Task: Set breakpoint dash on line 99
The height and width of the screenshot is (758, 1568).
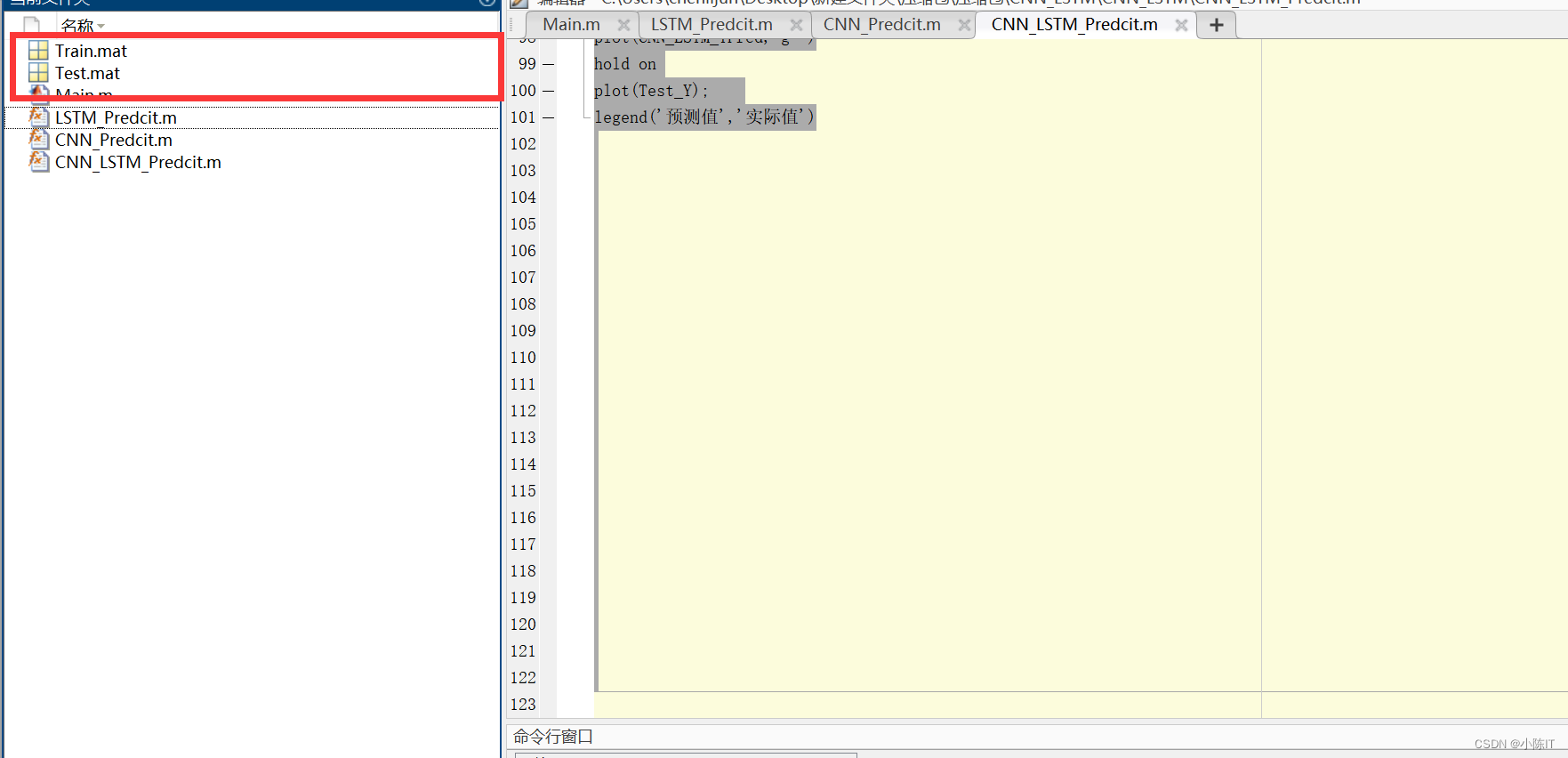Action: pyautogui.click(x=549, y=64)
